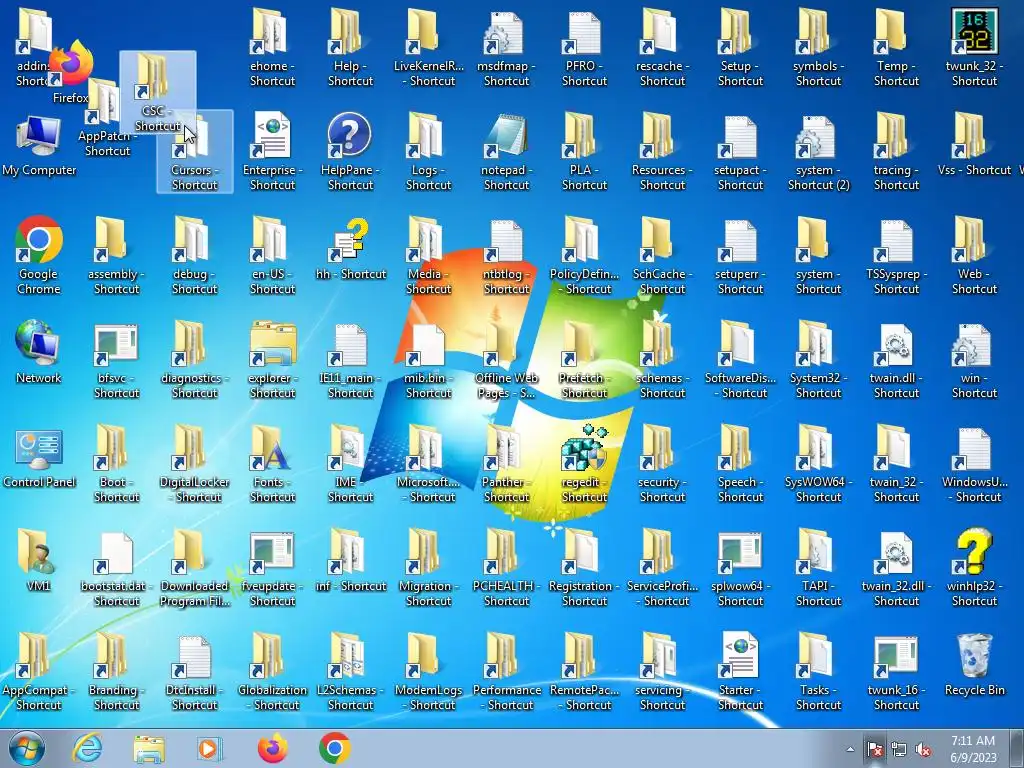This screenshot has height=768, width=1024.
Task: Click the network tray icon
Action: point(899,750)
